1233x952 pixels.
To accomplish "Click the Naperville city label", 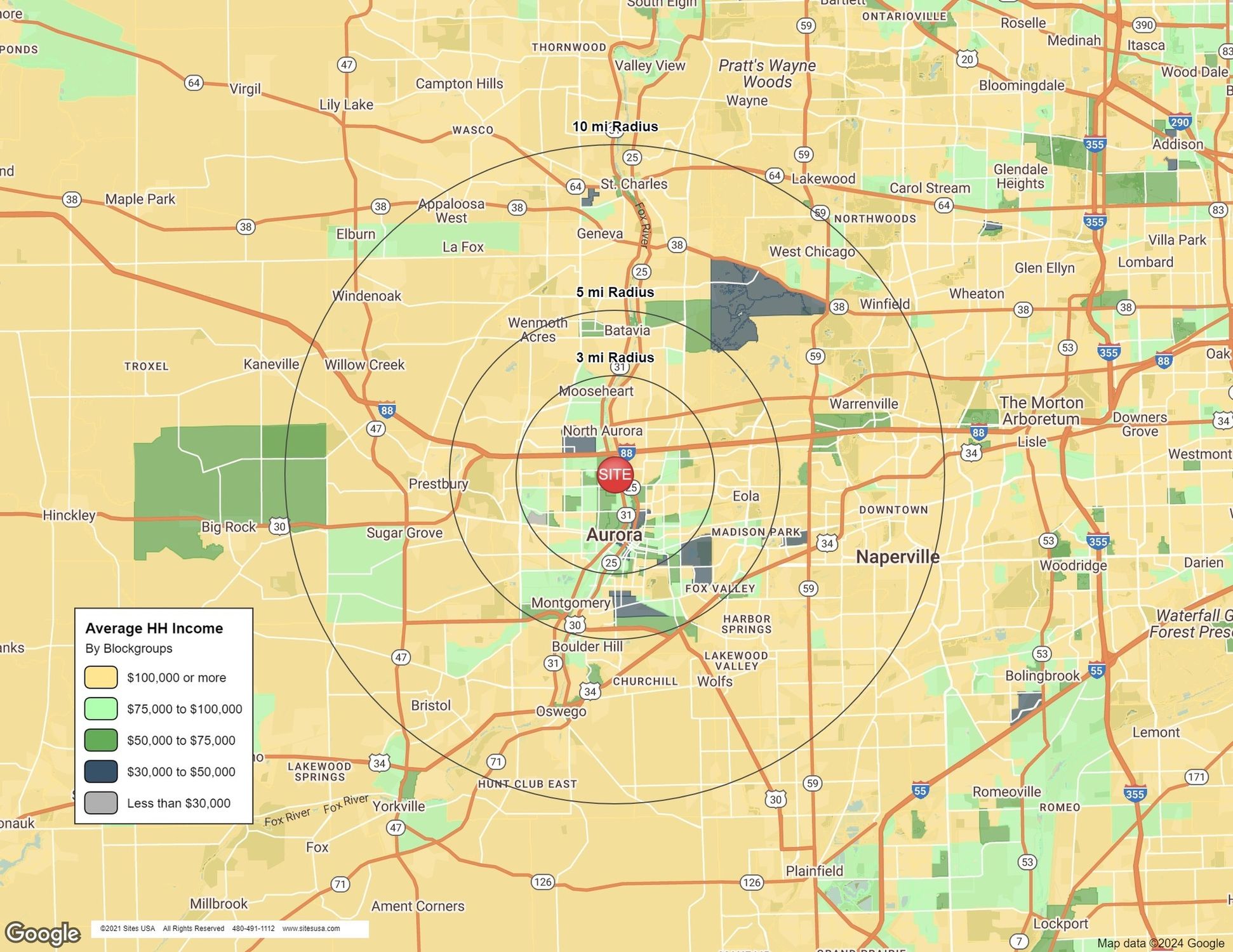I will coord(897,557).
